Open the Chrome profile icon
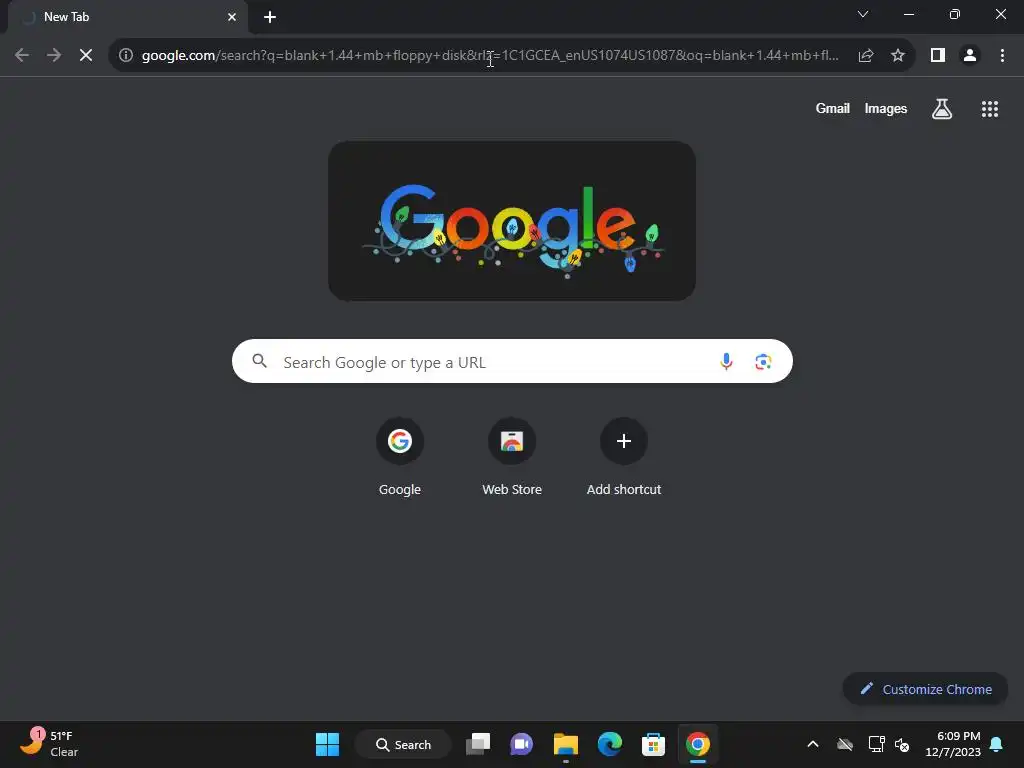Viewport: 1024px width, 768px height. coord(970,56)
